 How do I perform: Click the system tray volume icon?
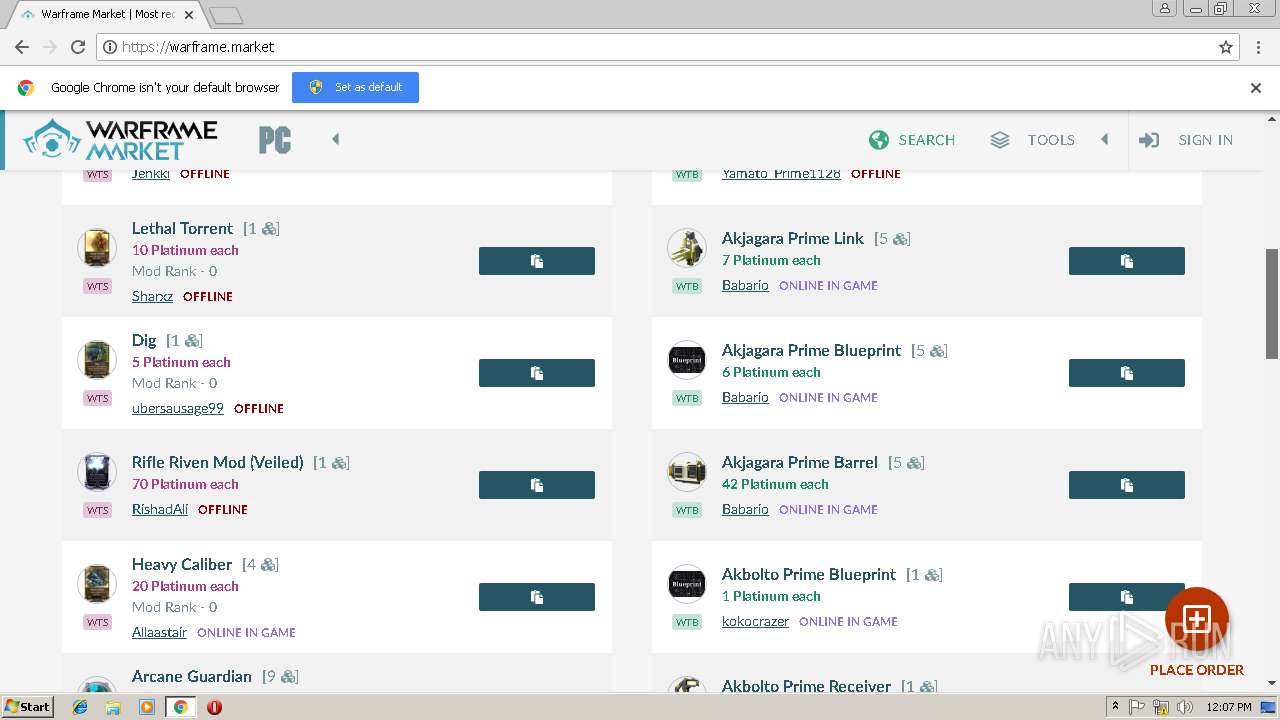pos(1185,707)
